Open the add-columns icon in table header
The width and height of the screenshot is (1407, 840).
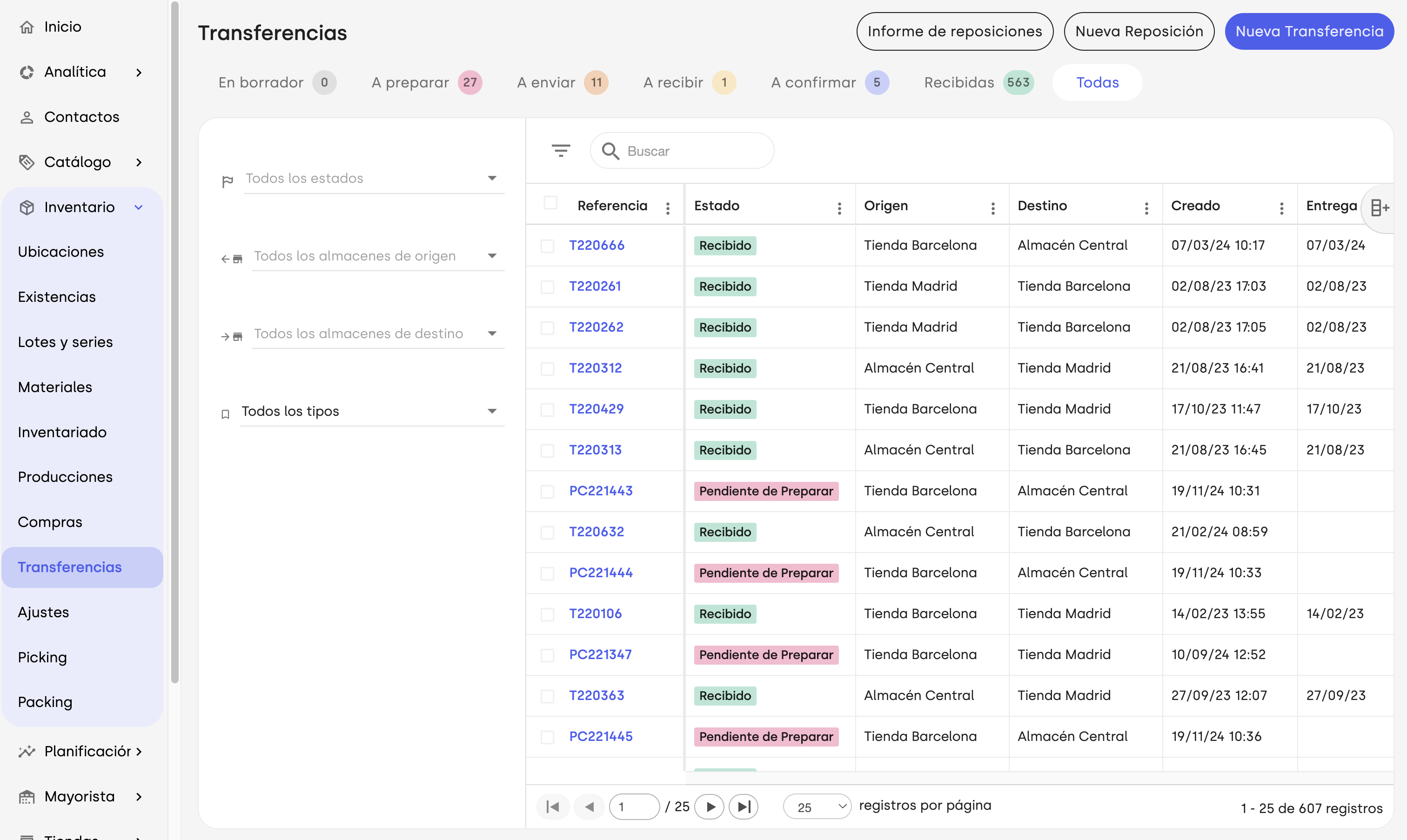1380,208
